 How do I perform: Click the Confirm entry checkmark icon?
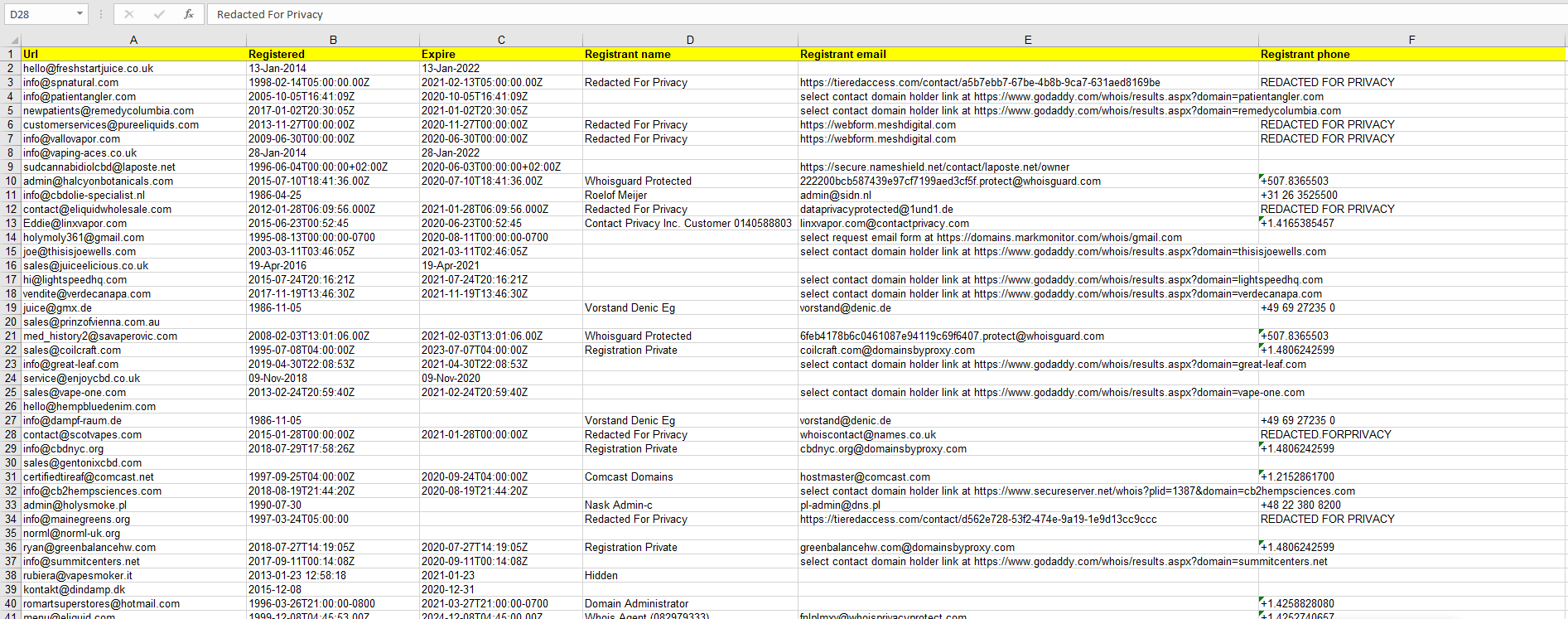(x=159, y=14)
